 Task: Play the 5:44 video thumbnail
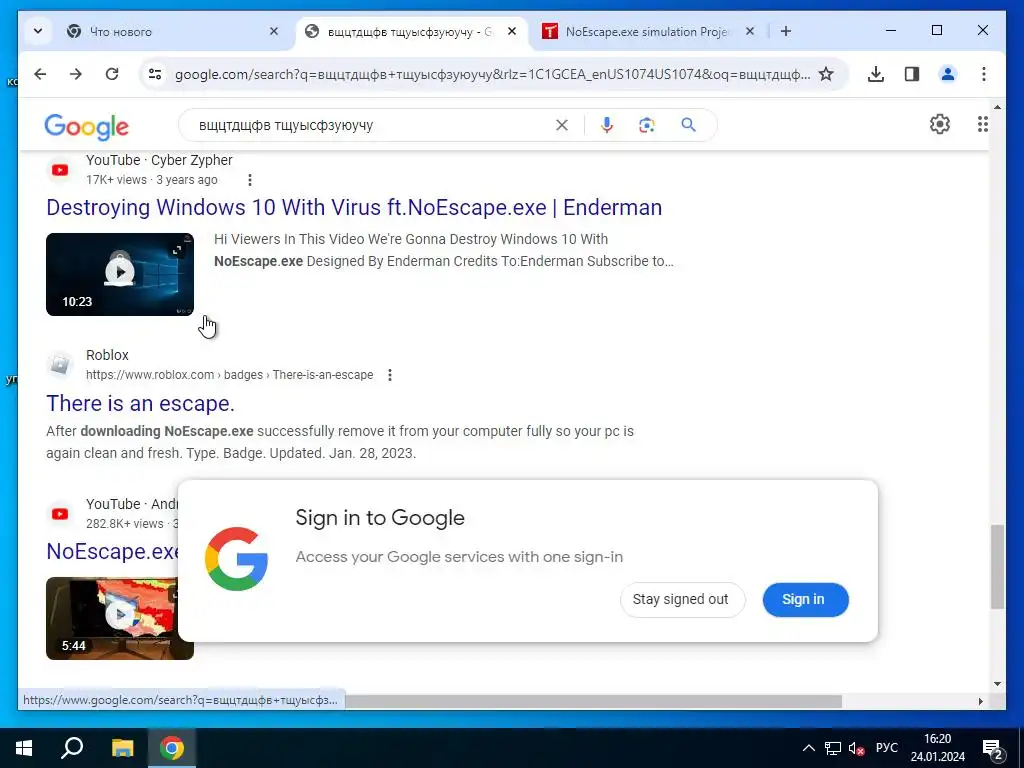tap(112, 618)
